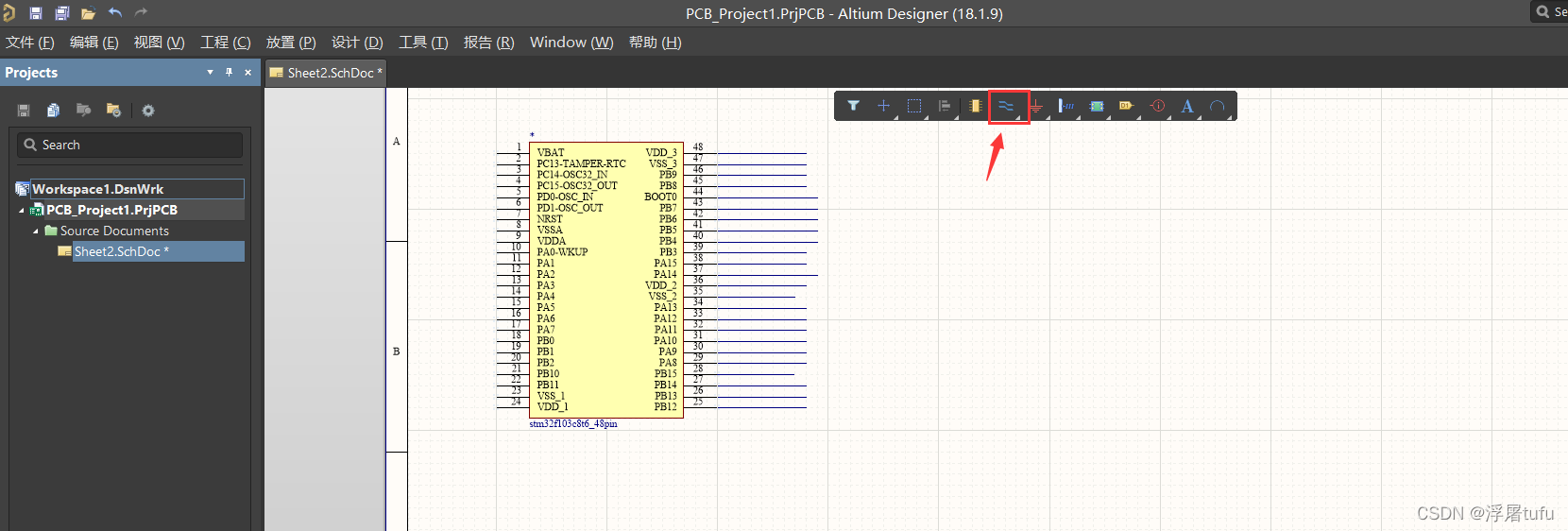Screen dimensions: 1568x531
Task: Select the Source Documents folder
Action: coord(114,231)
